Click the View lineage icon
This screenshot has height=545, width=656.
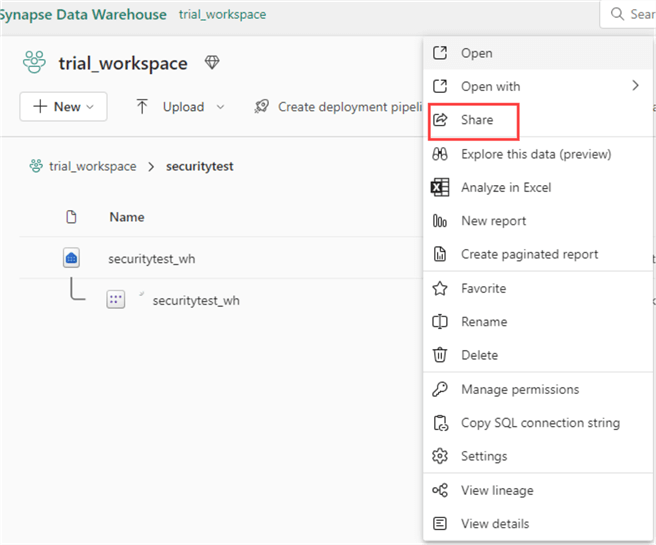(x=439, y=490)
